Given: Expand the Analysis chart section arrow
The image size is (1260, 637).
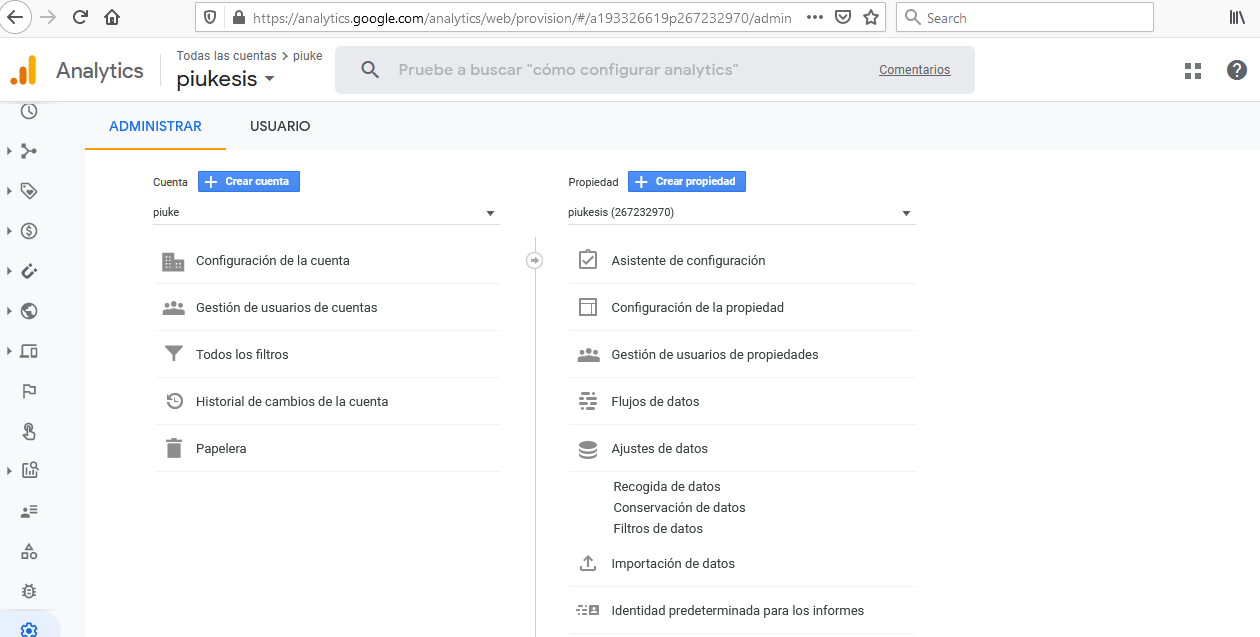Looking at the screenshot, I should [9, 471].
